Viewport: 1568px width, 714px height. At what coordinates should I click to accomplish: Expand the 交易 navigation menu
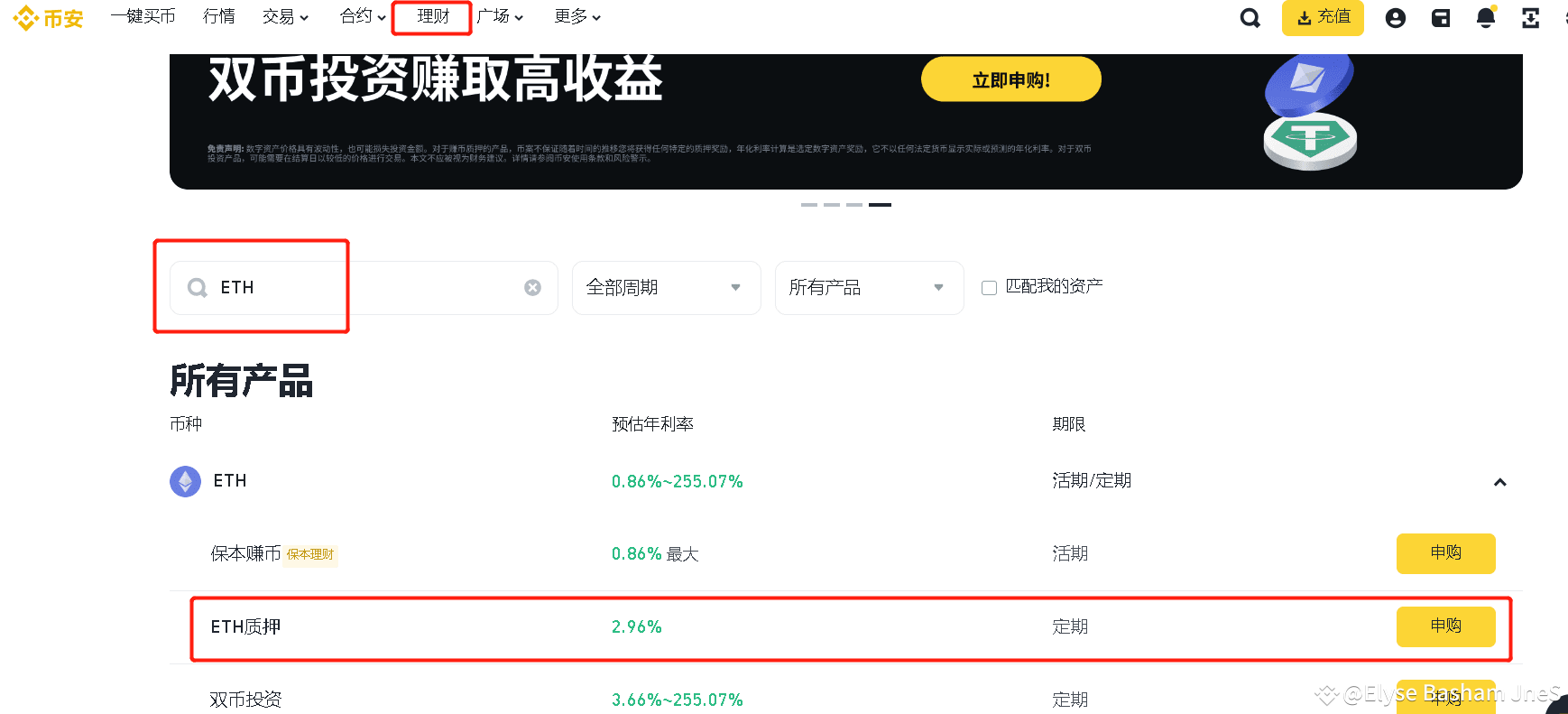pyautogui.click(x=285, y=17)
